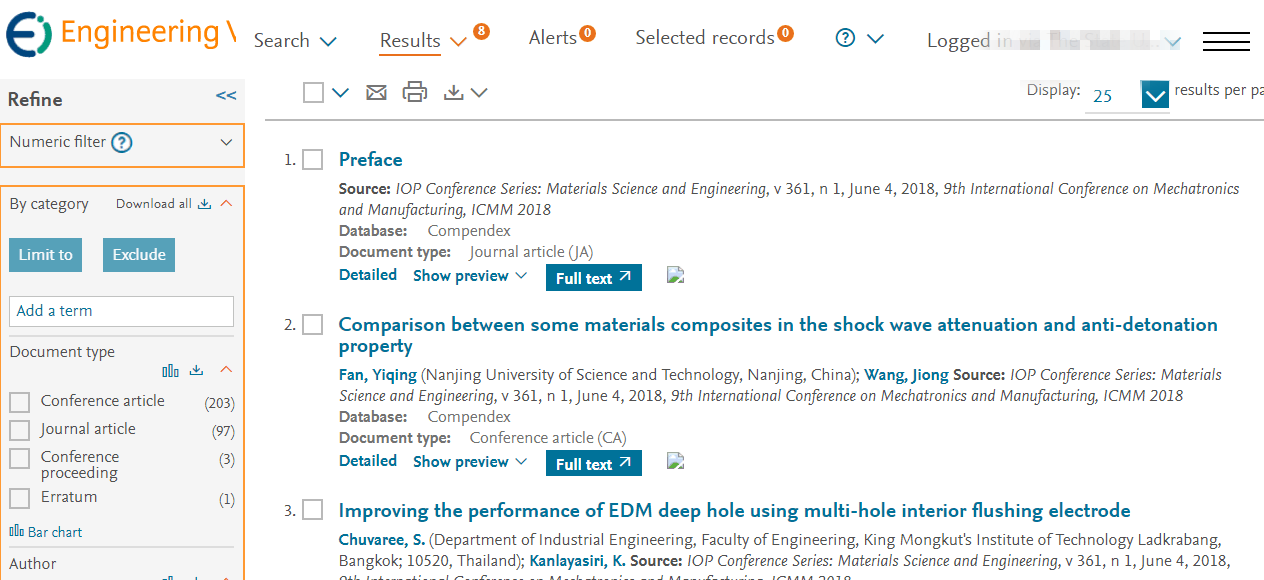Open the Search menu
The image size is (1264, 580).
(295, 41)
